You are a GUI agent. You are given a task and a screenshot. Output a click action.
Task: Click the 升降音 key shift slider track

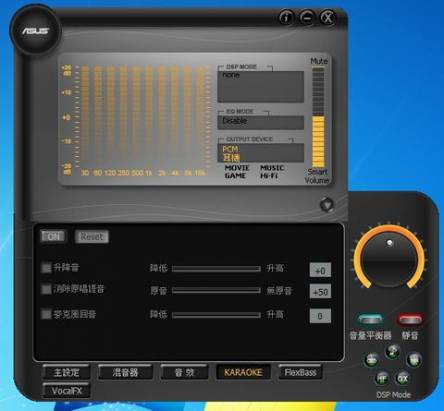click(x=216, y=268)
